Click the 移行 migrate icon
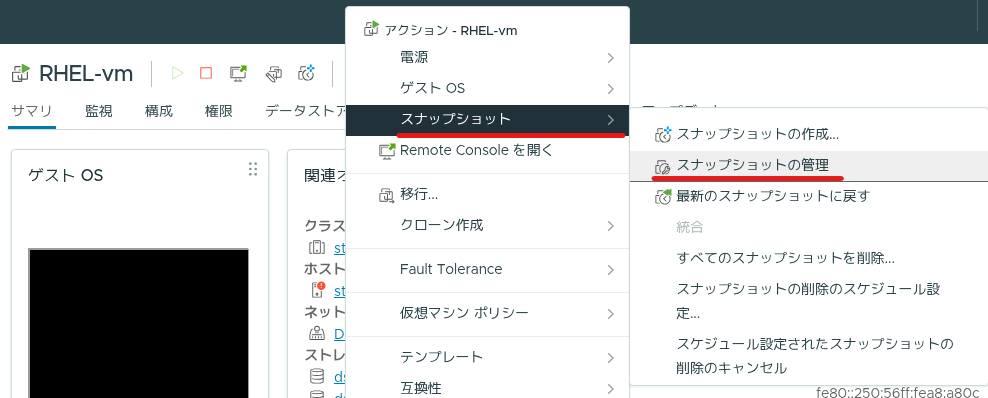This screenshot has height=398, width=988. coord(386,196)
